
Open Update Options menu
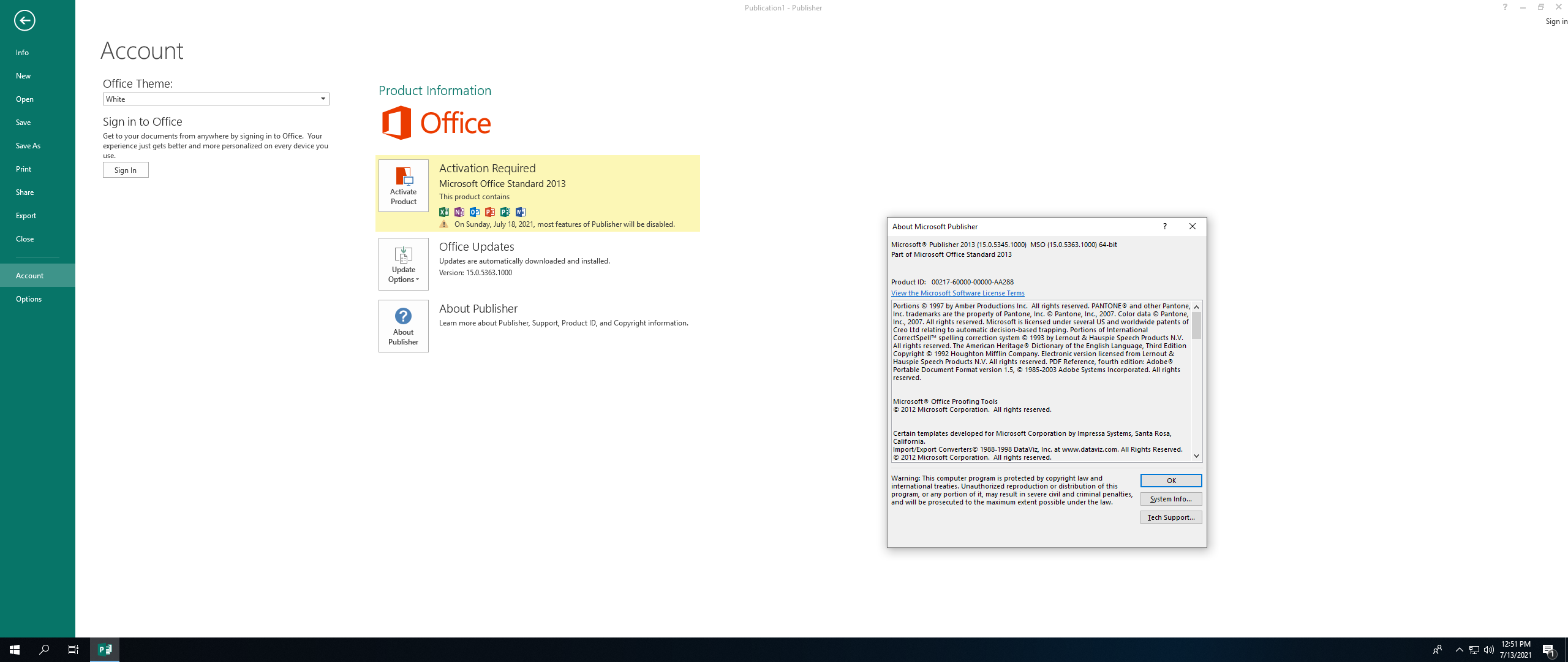coord(403,264)
